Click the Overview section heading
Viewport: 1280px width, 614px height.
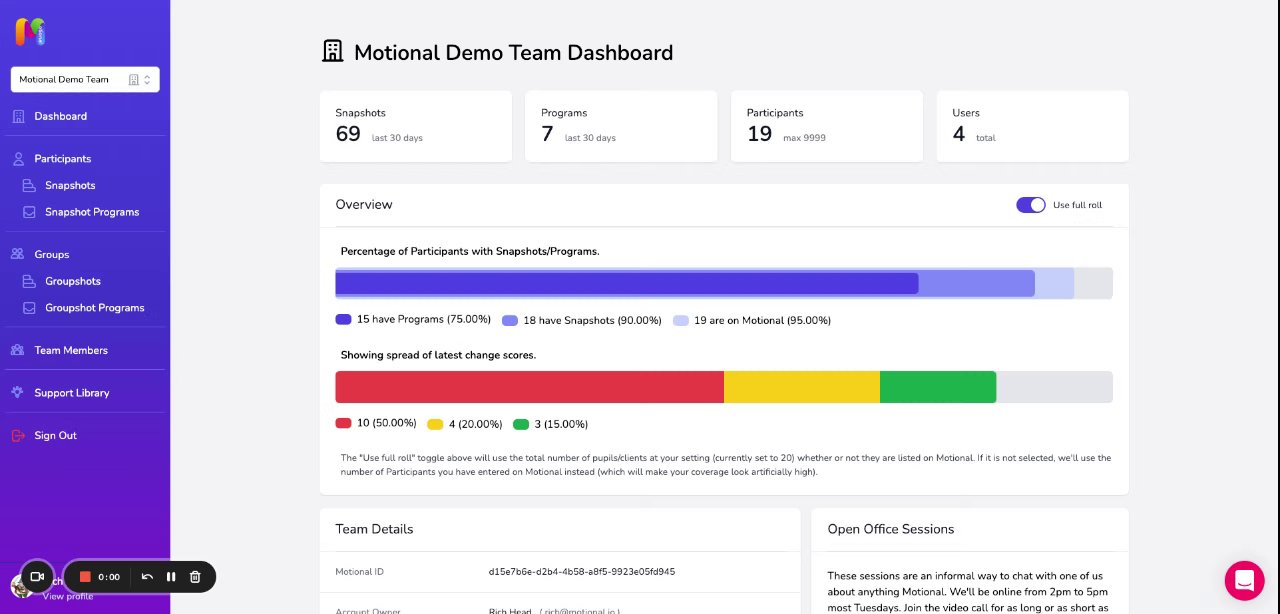click(364, 204)
